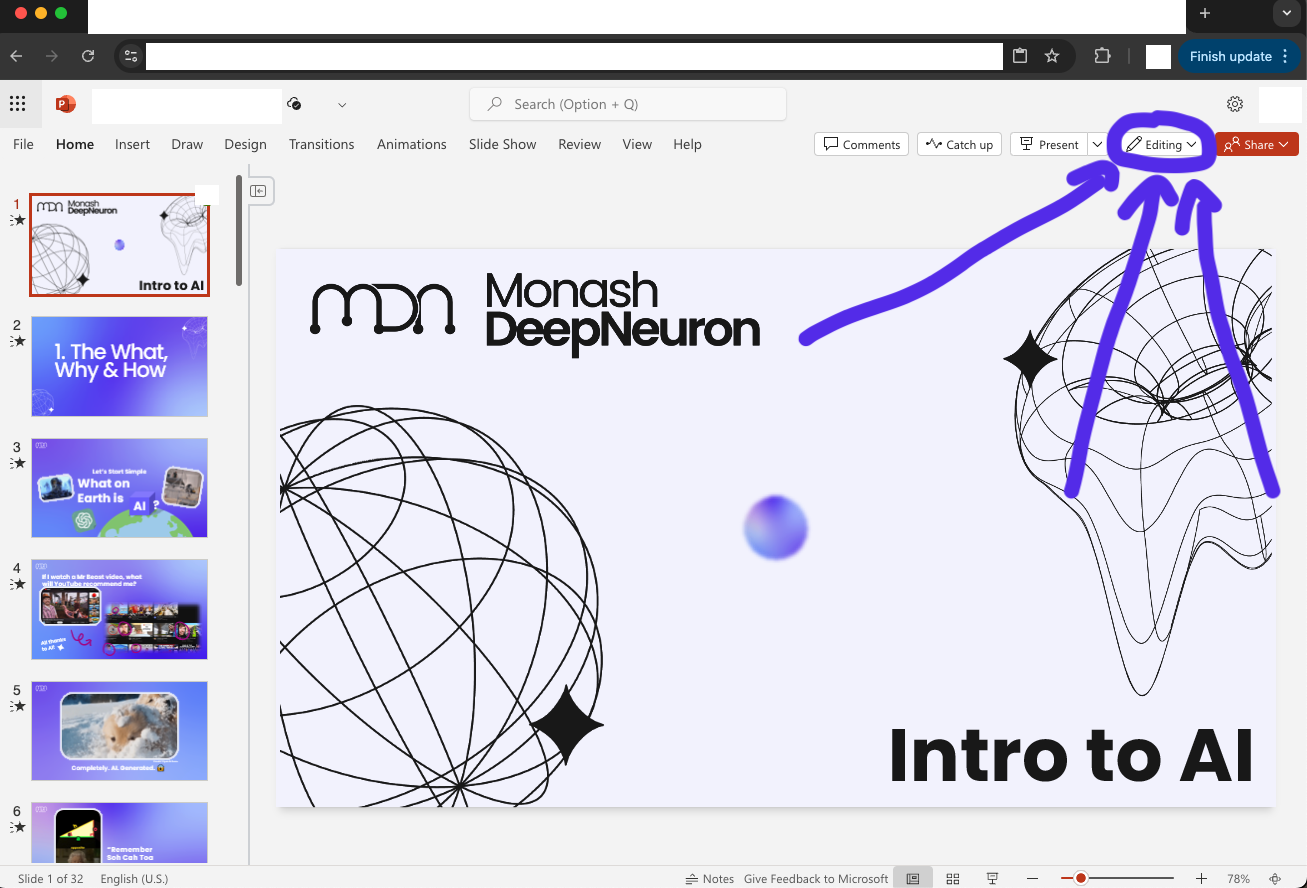
Task: Bookmark this page with the star icon
Action: click(1052, 56)
